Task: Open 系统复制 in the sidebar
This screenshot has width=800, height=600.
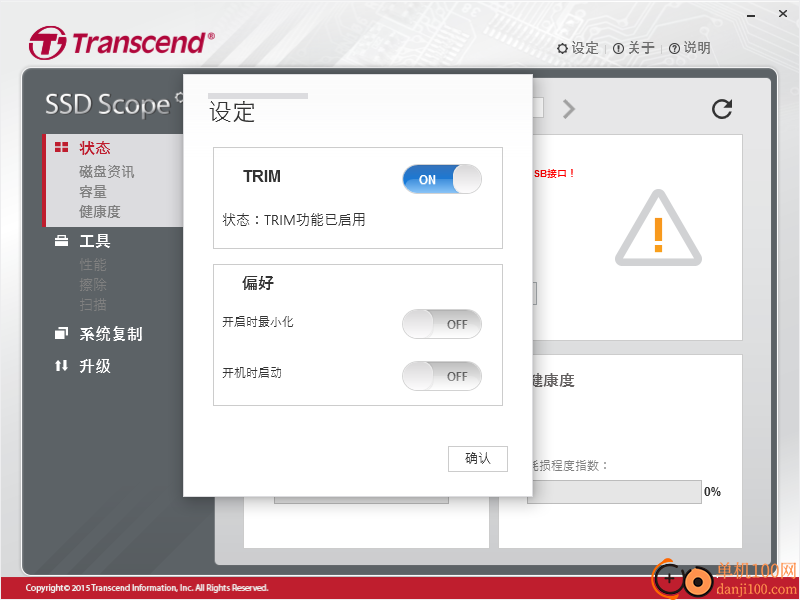Action: [111, 334]
